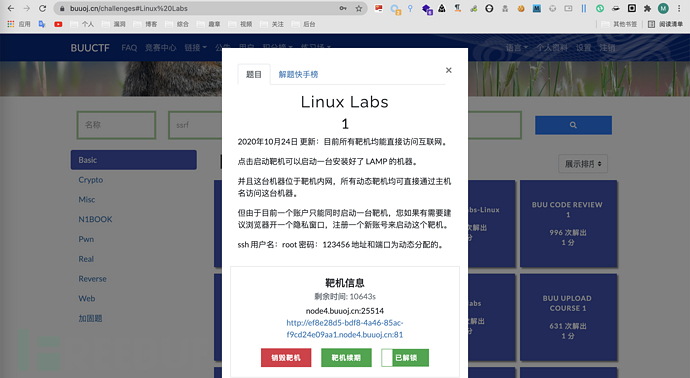The image size is (690, 378).
Task: Reload the page with the refresh icon
Action: [42, 8]
